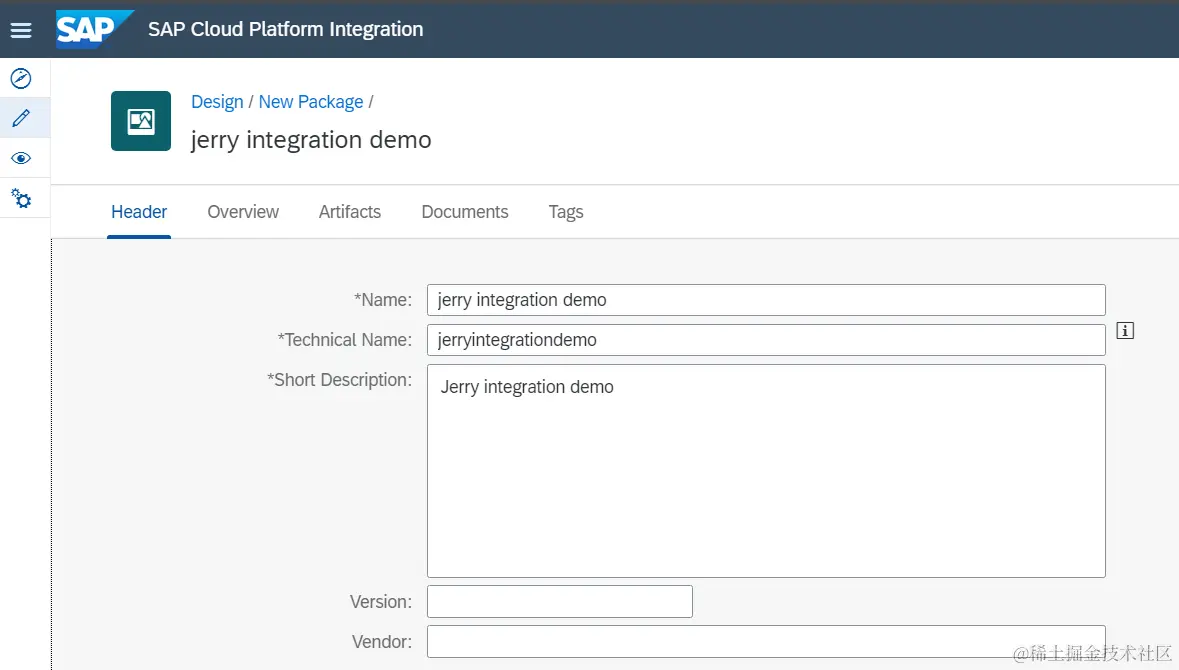The width and height of the screenshot is (1179, 670).
Task: Focus the Technical Name input field
Action: click(x=766, y=340)
